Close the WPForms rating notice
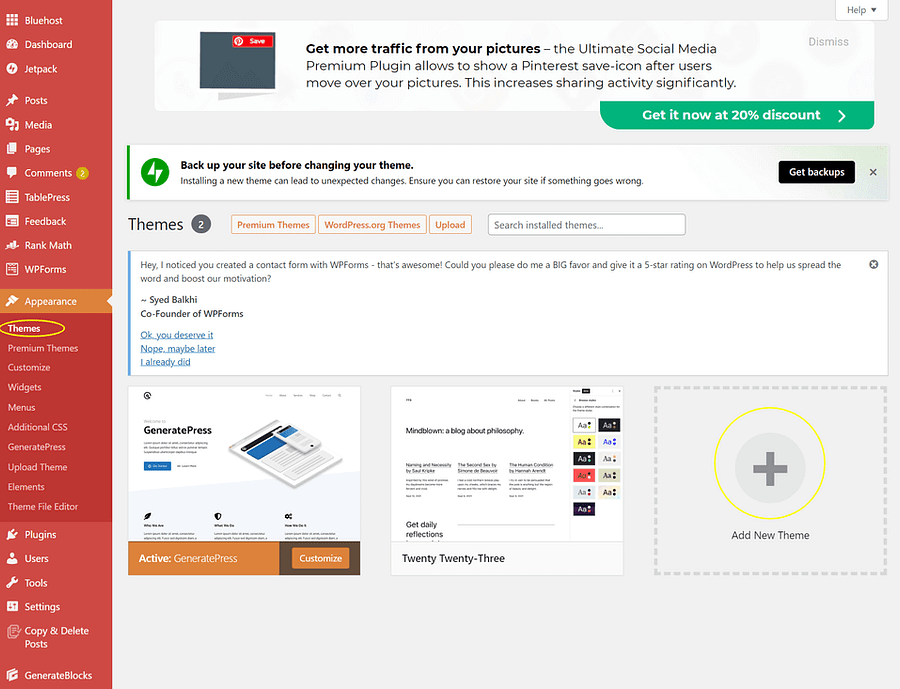900x689 pixels. click(873, 265)
